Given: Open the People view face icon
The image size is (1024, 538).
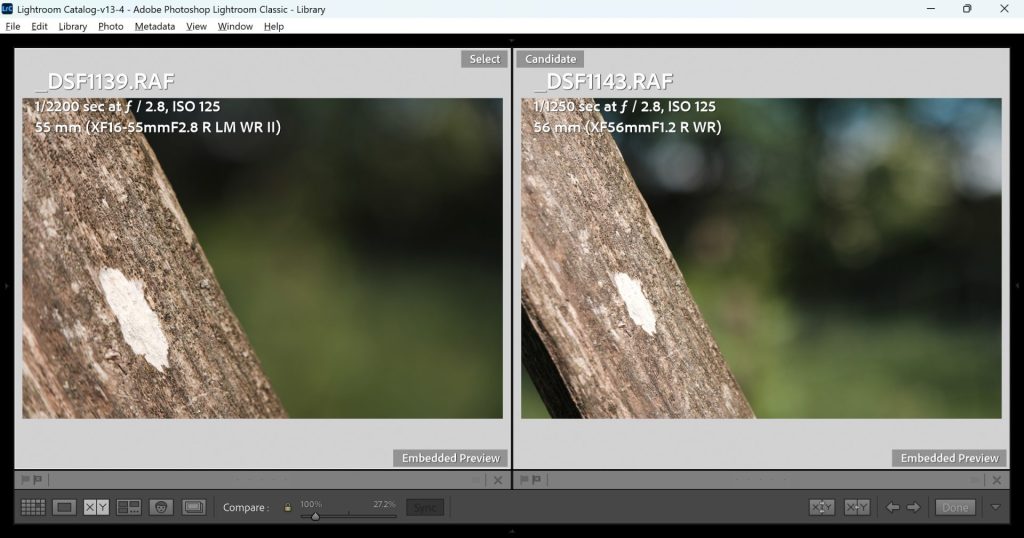Looking at the screenshot, I should click(161, 507).
